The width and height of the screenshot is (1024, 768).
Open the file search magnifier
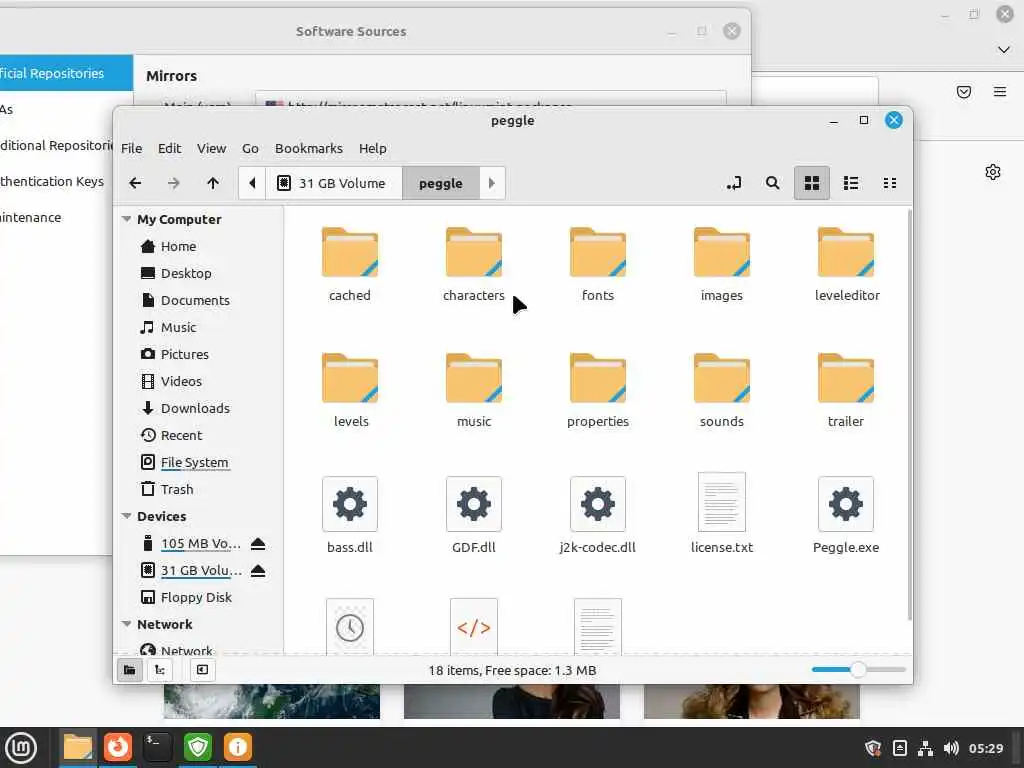[x=773, y=184]
